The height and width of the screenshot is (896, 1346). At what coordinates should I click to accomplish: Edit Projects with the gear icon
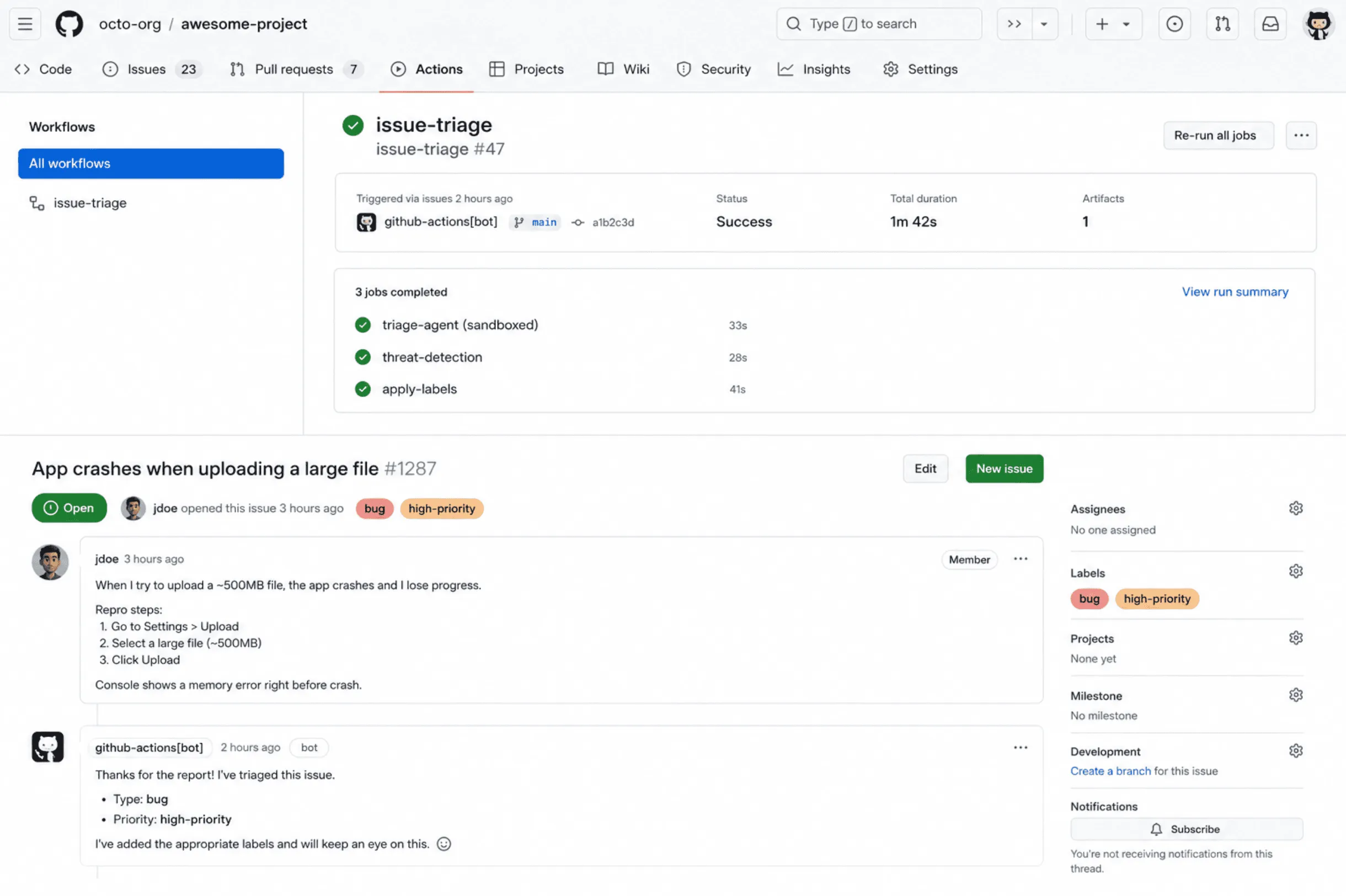(x=1296, y=638)
